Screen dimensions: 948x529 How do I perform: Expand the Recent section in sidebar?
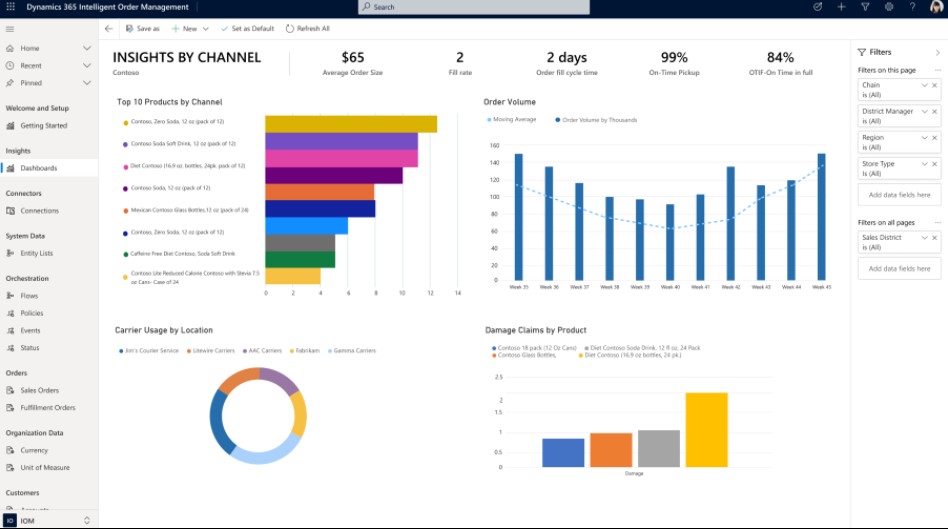(87, 66)
